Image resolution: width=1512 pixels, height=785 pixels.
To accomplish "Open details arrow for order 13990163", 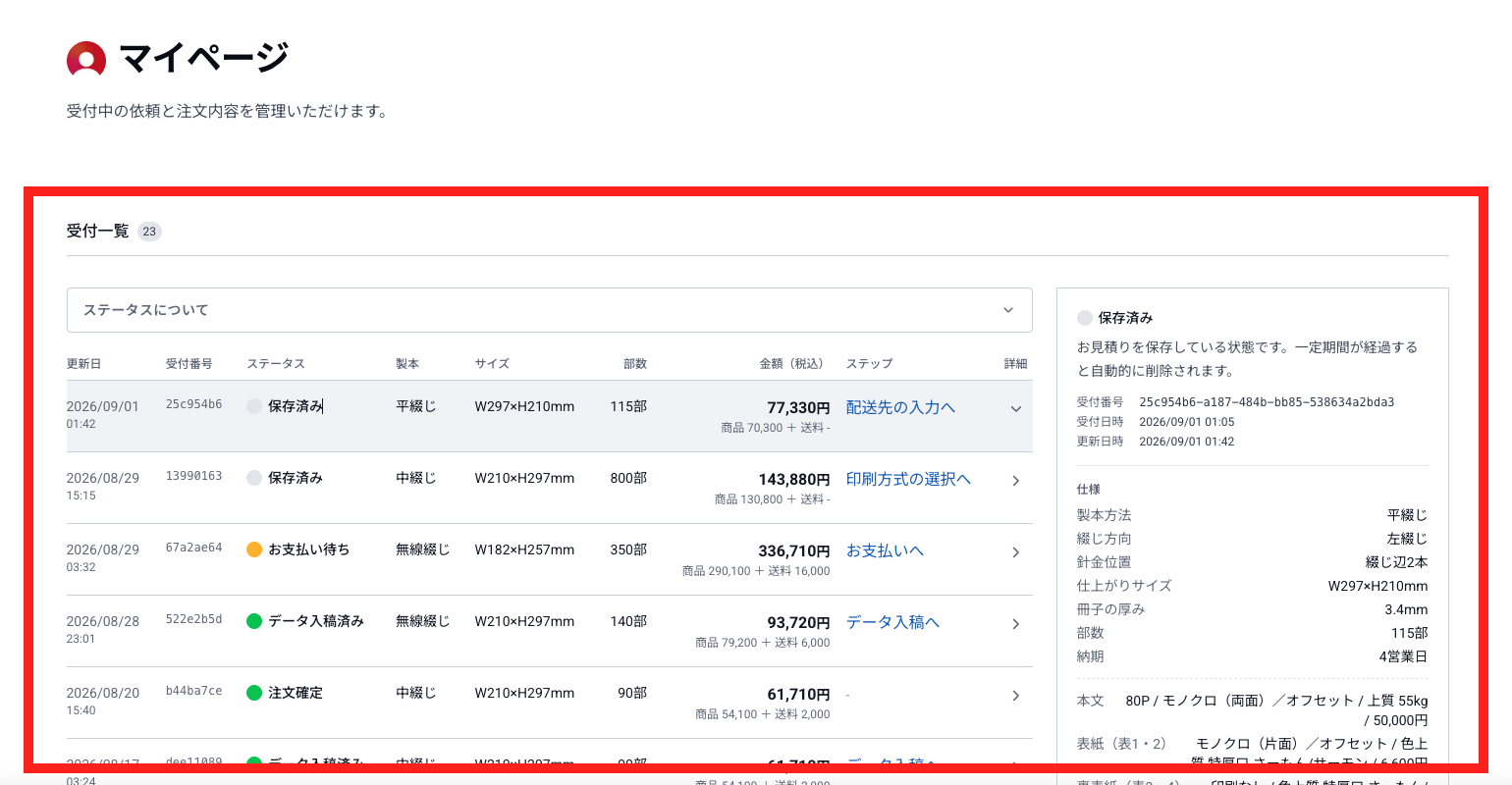I will (1016, 481).
